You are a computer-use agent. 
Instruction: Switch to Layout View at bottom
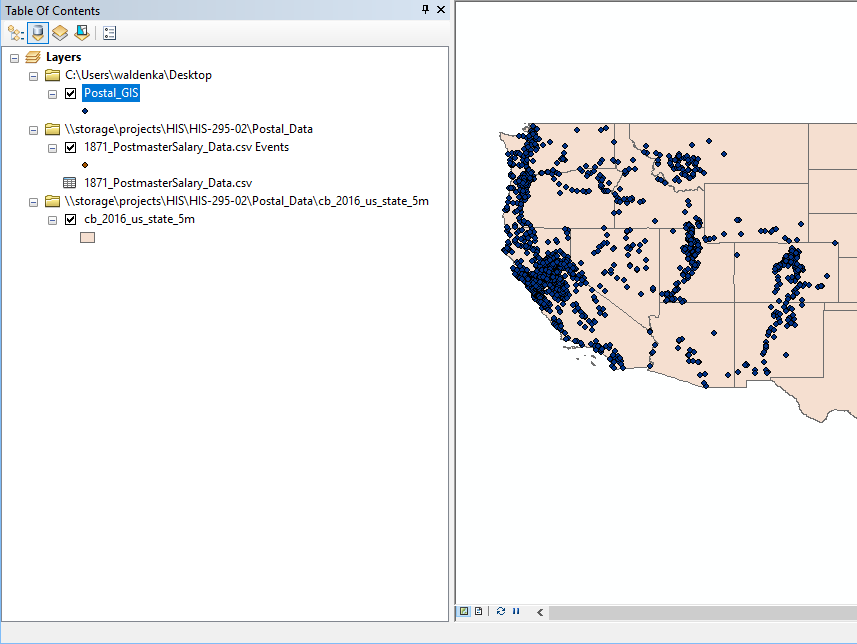coord(478,611)
